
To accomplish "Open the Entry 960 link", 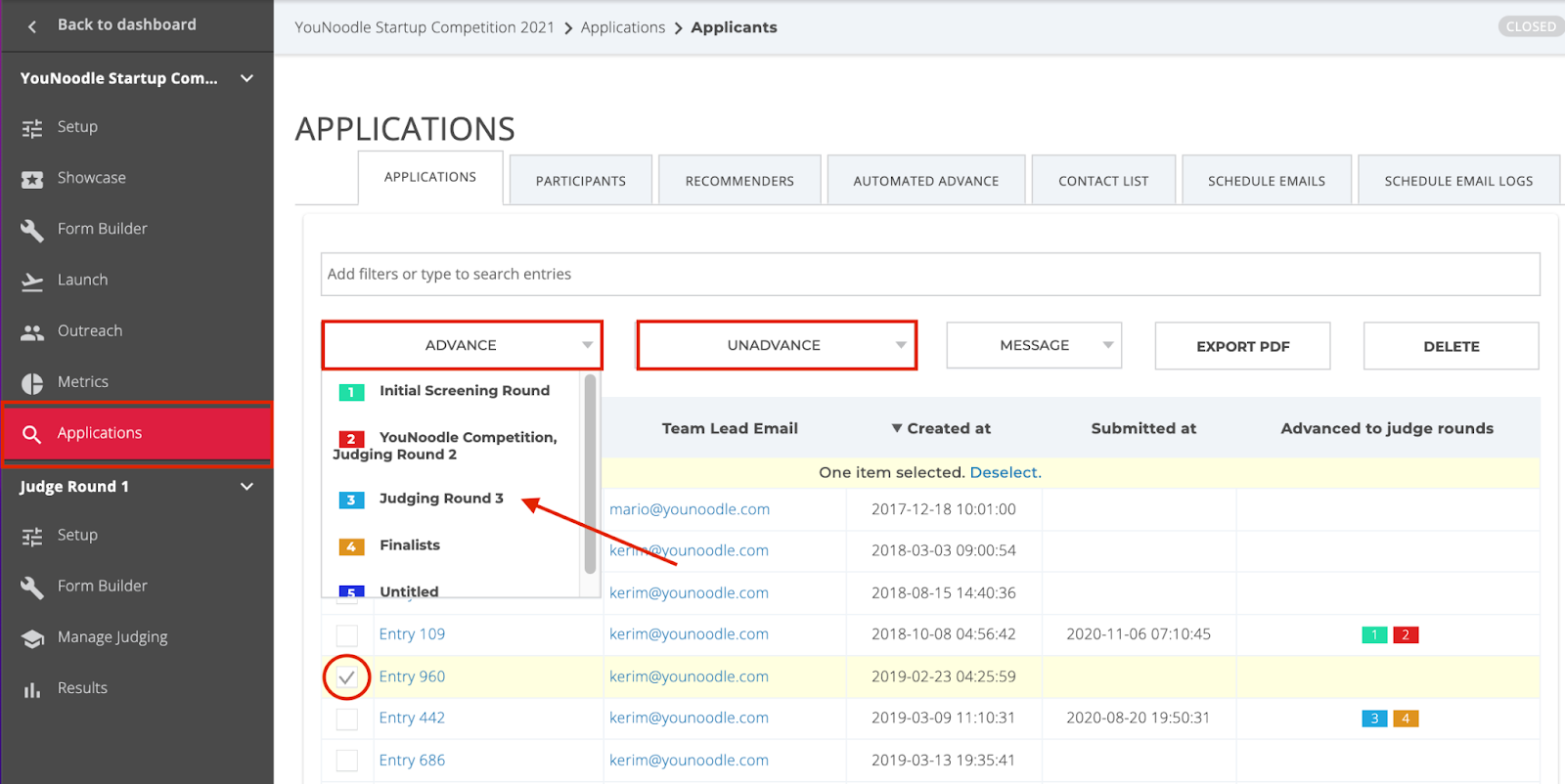I will (x=412, y=676).
